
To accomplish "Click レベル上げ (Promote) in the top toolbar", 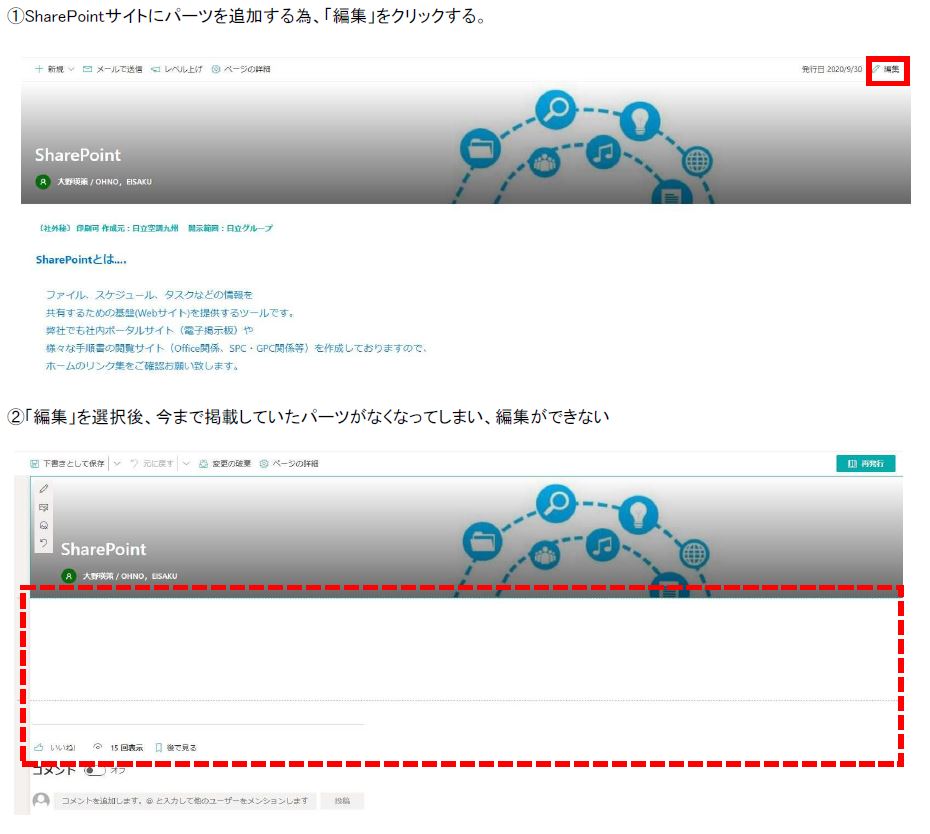I will click(177, 69).
